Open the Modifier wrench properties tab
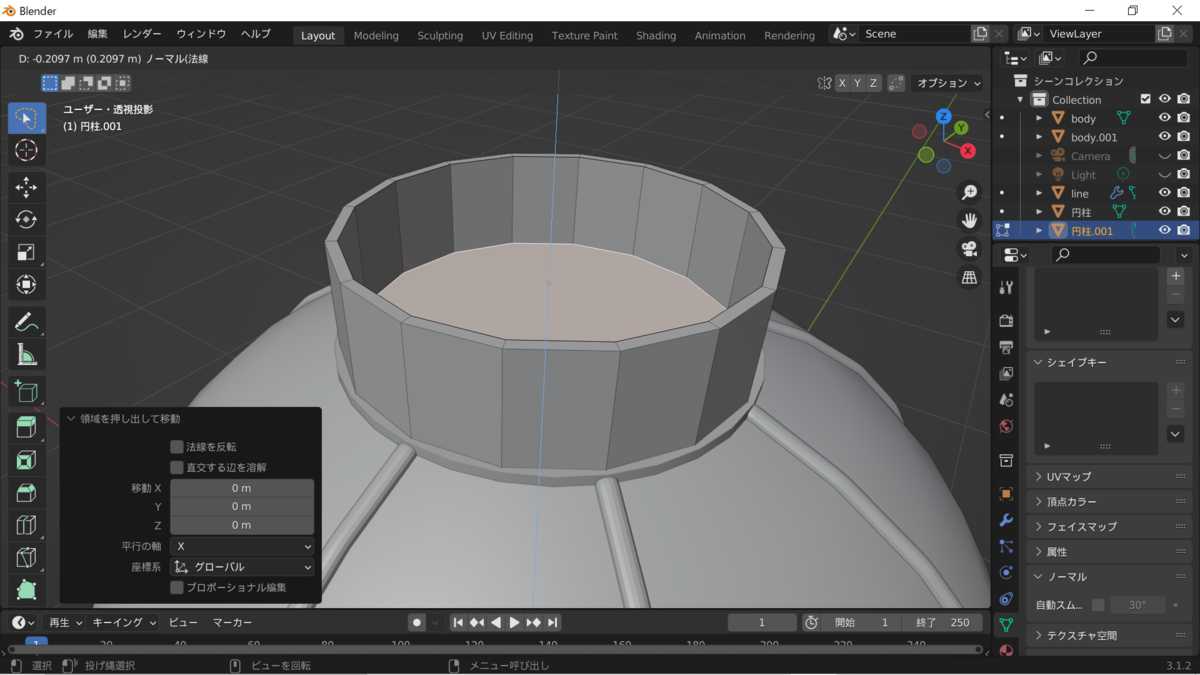1200x675 pixels. pyautogui.click(x=1006, y=521)
